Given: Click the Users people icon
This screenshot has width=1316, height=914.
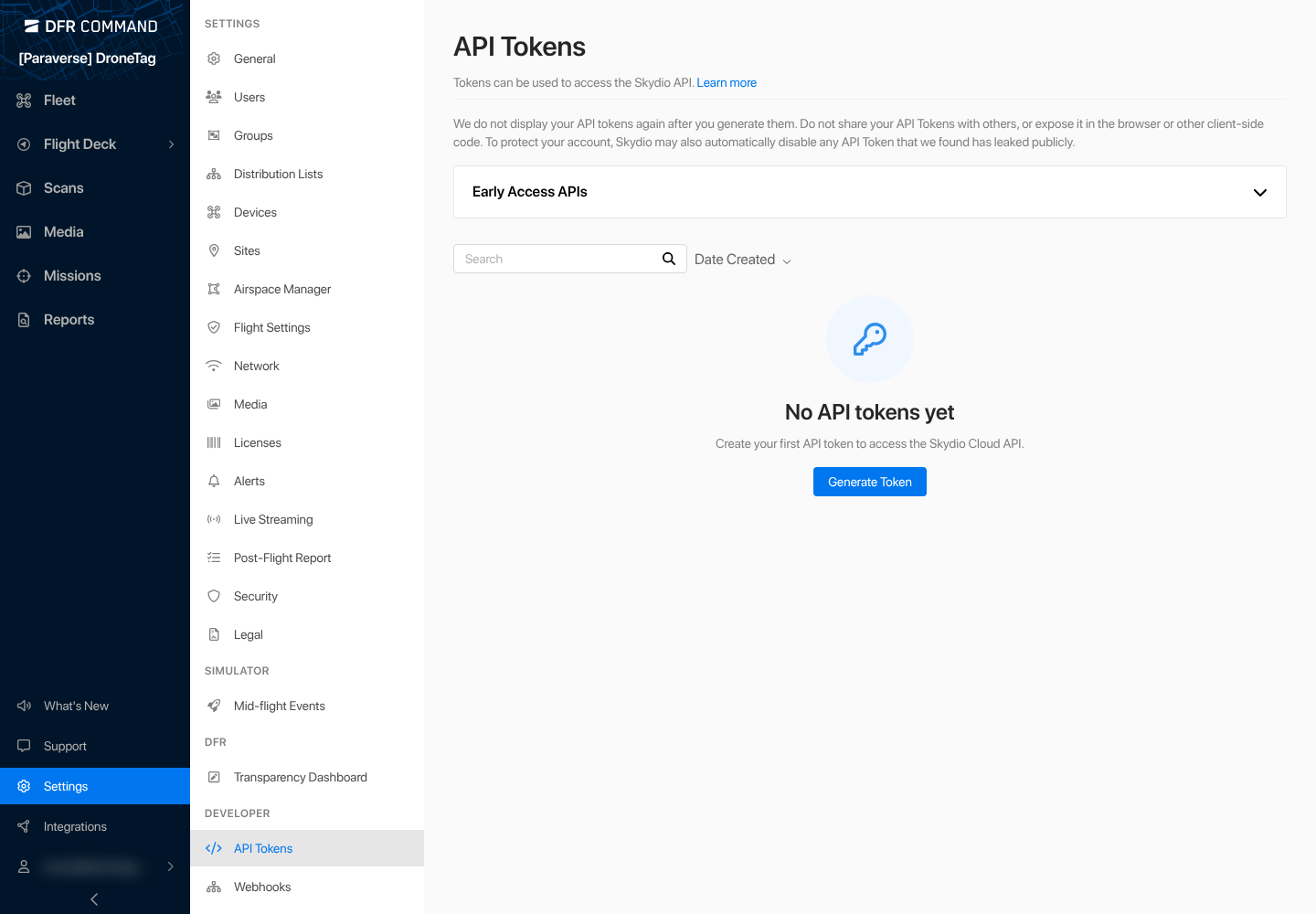Looking at the screenshot, I should pos(214,97).
